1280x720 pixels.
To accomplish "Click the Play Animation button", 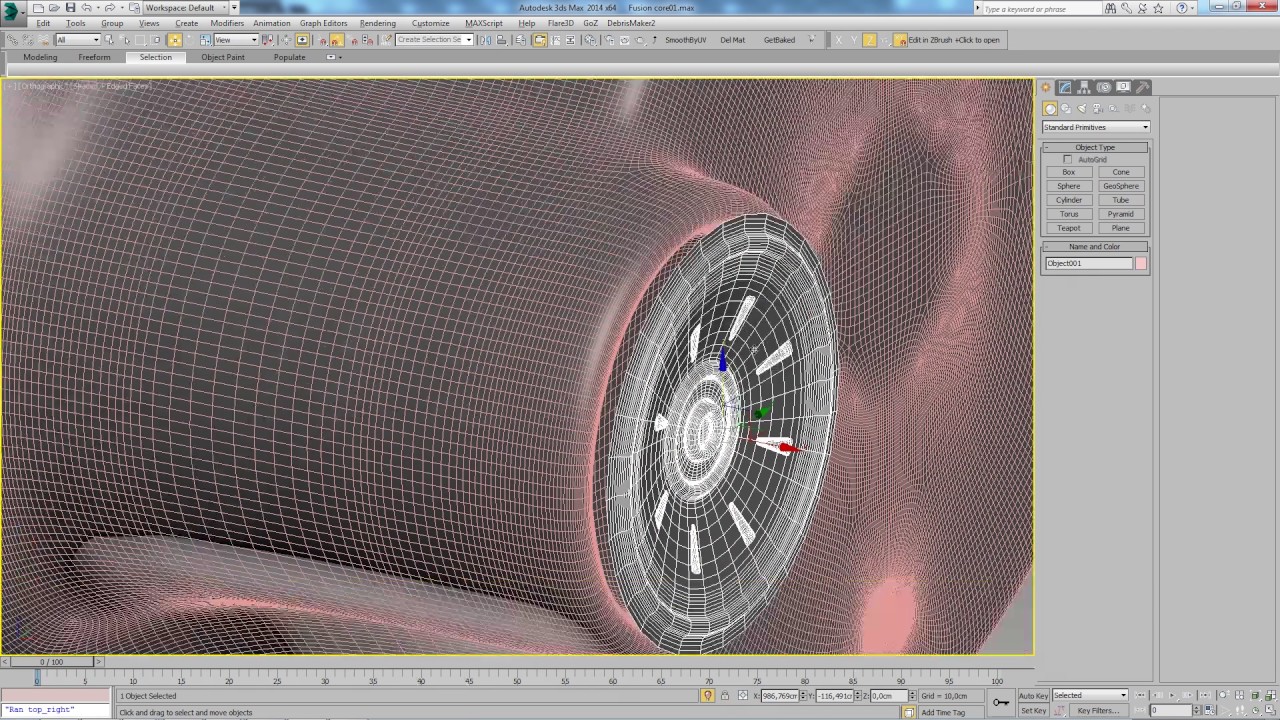I will [1171, 695].
